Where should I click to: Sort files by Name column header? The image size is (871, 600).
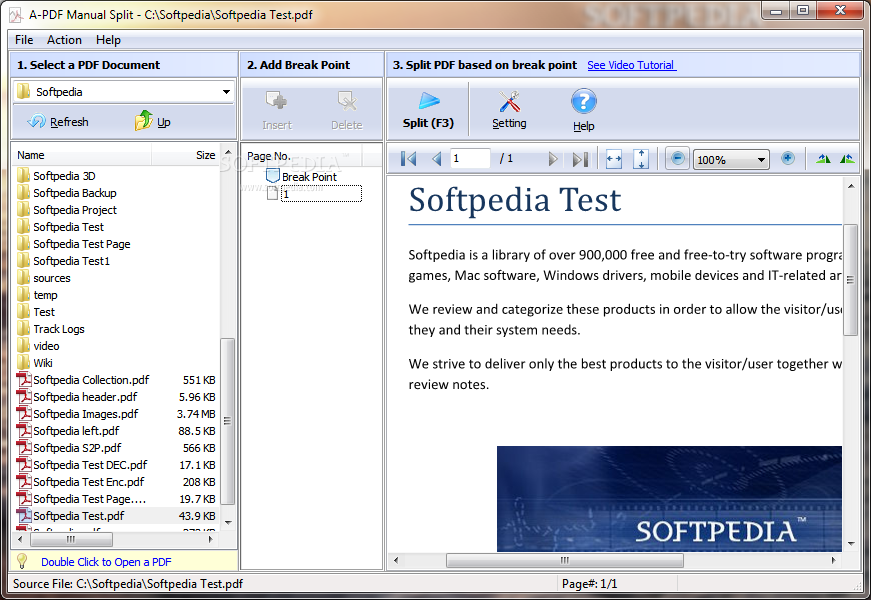(x=81, y=155)
